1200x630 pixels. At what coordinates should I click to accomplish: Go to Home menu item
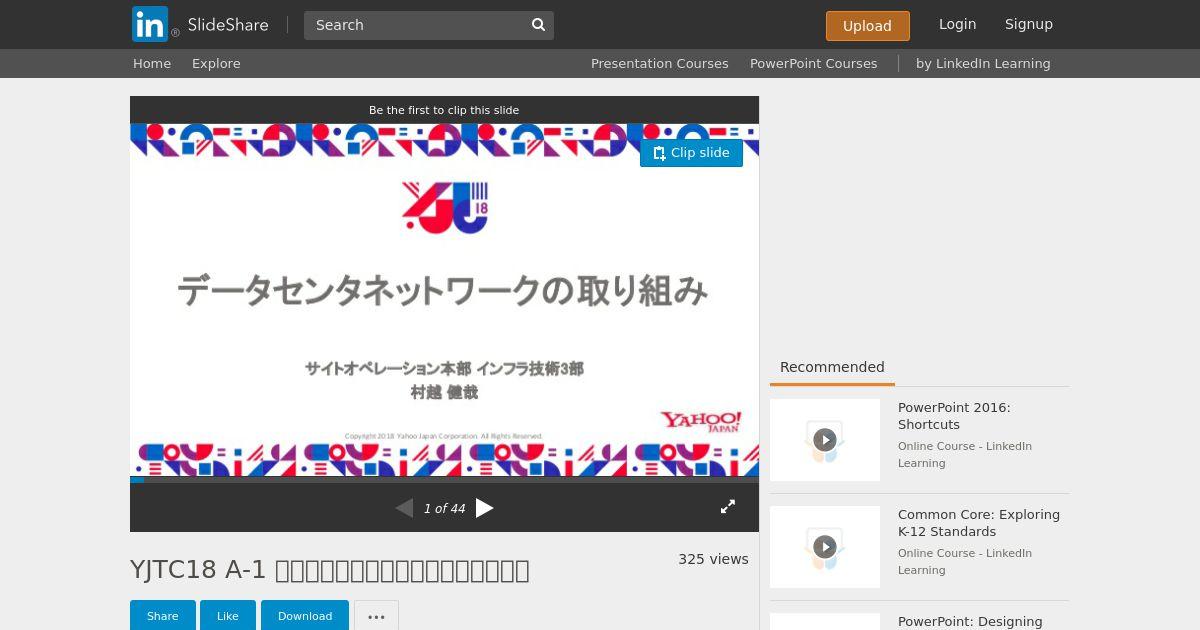(x=152, y=63)
